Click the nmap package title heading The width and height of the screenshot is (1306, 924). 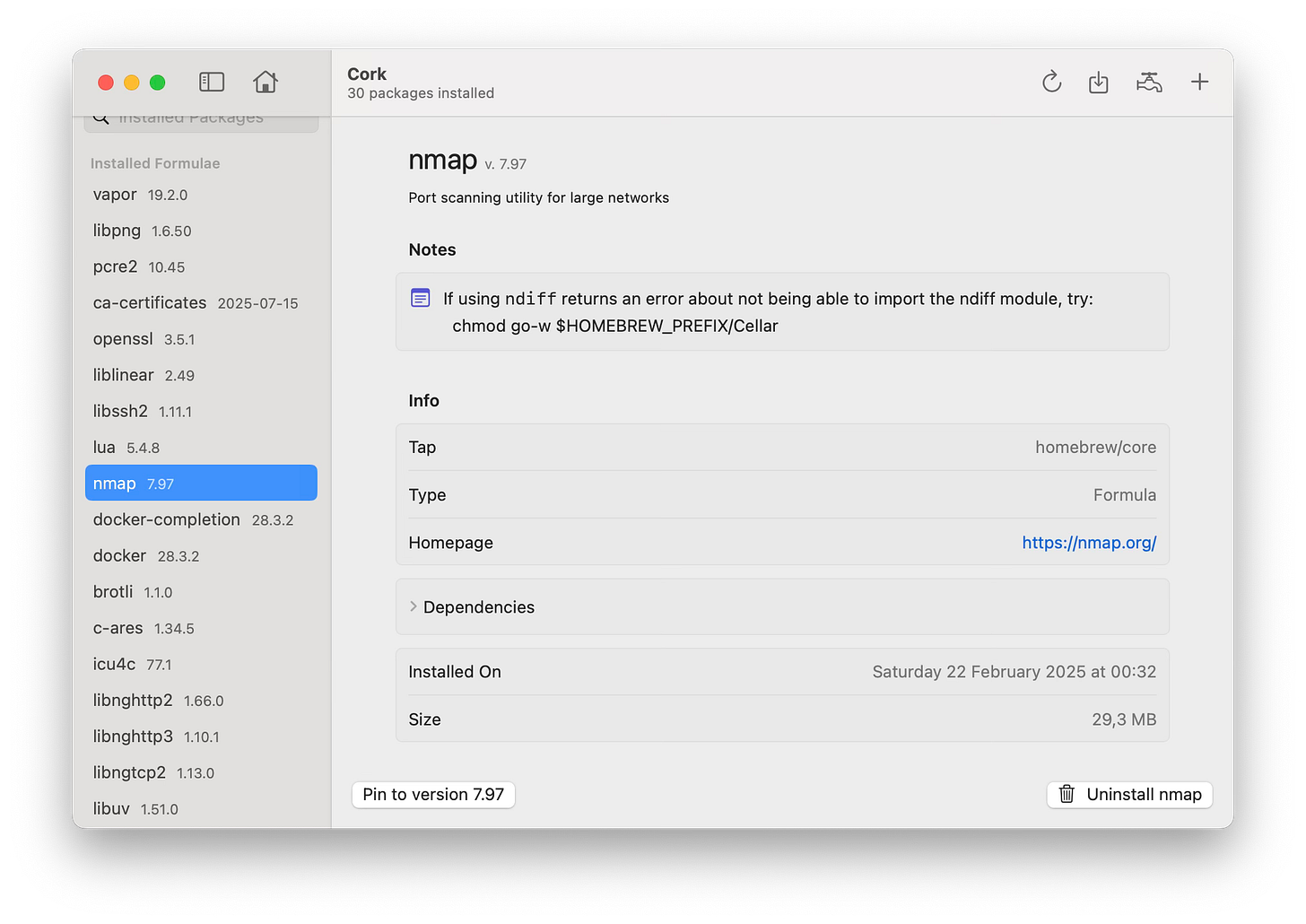[x=443, y=160]
